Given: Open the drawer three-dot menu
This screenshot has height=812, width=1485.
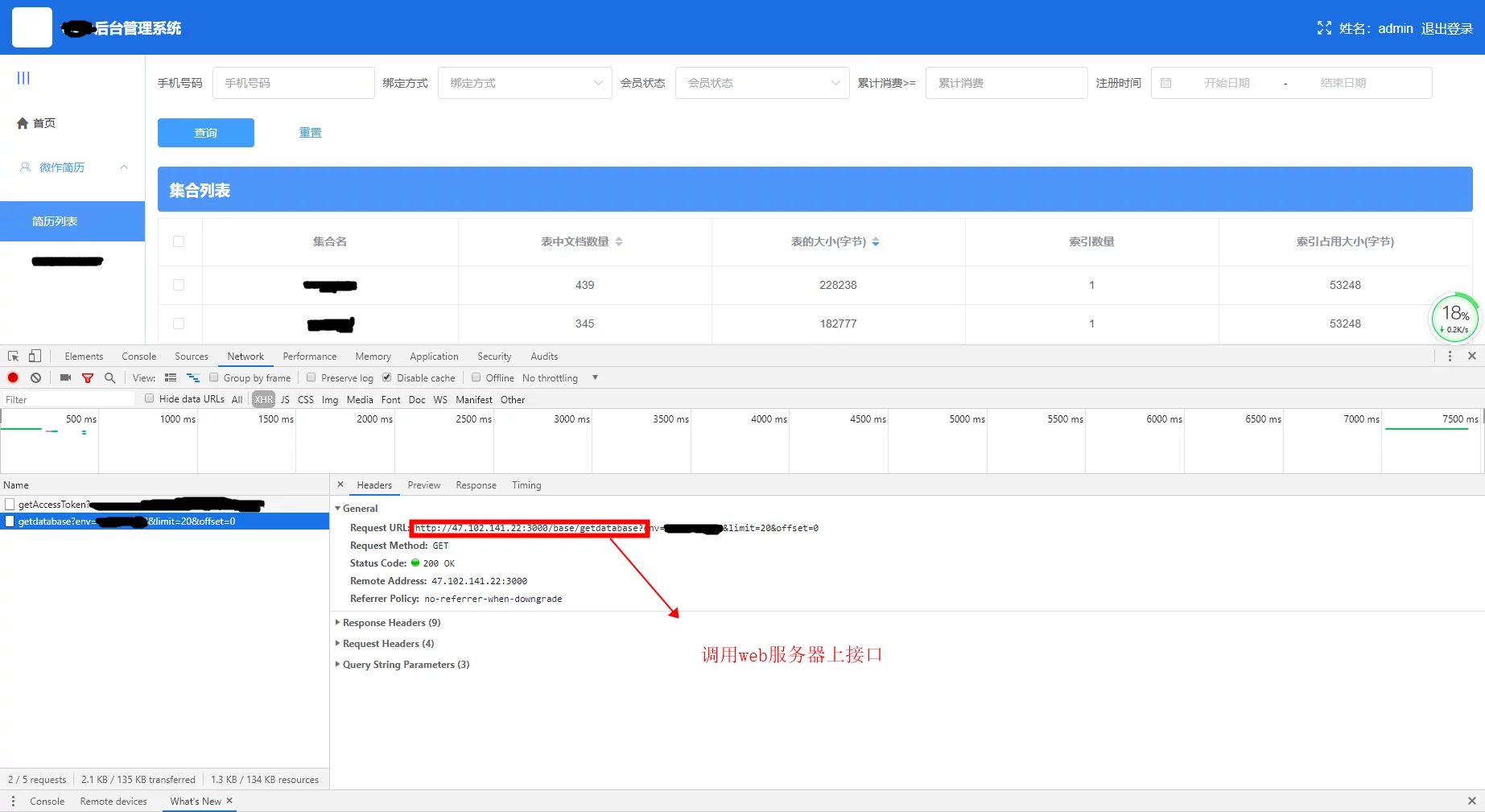Looking at the screenshot, I should [13, 802].
